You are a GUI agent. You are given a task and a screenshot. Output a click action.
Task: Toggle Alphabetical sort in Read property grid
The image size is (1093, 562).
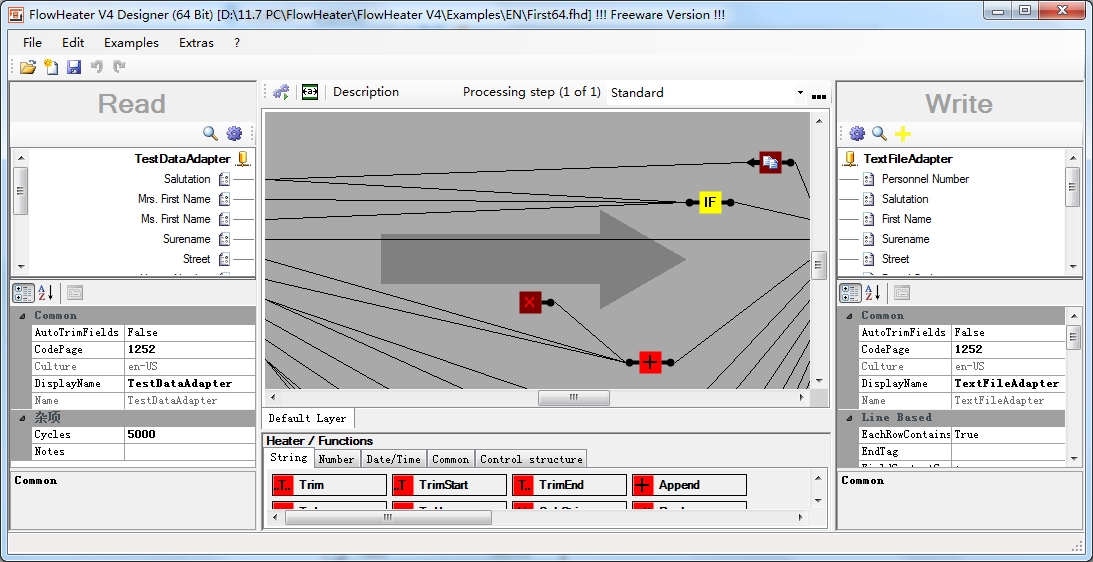(x=45, y=293)
